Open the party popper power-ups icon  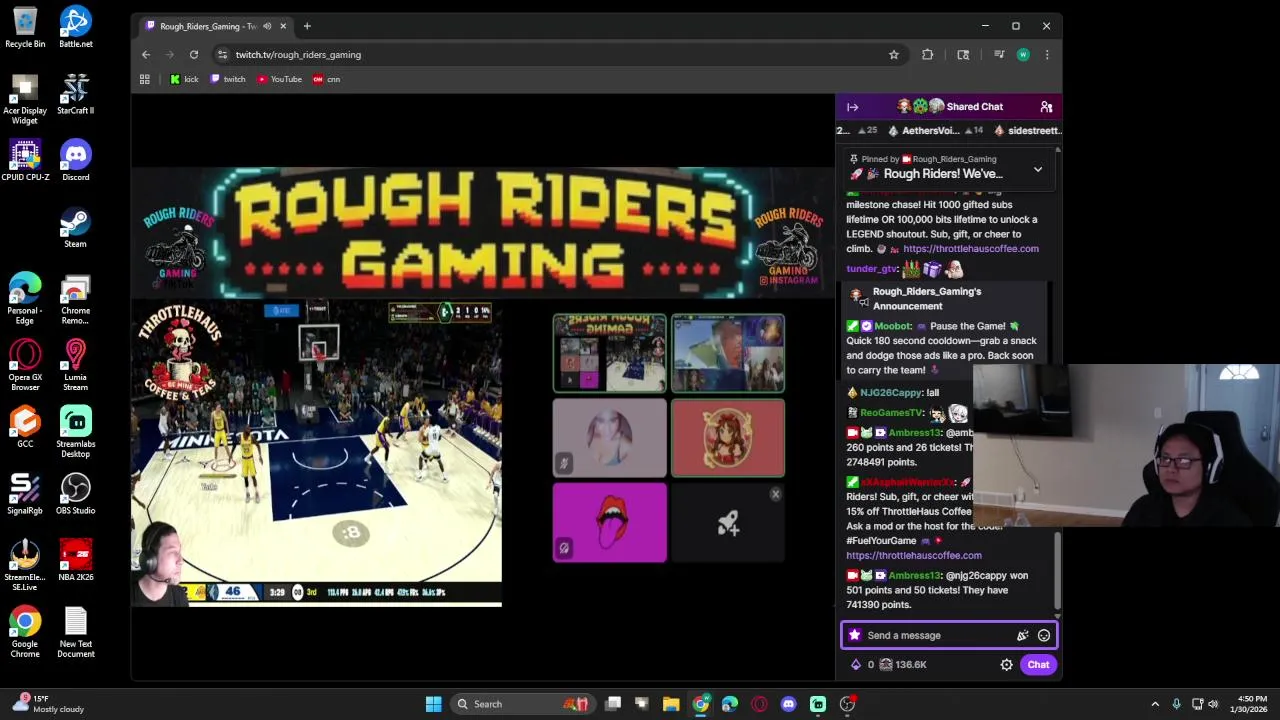(x=1022, y=635)
